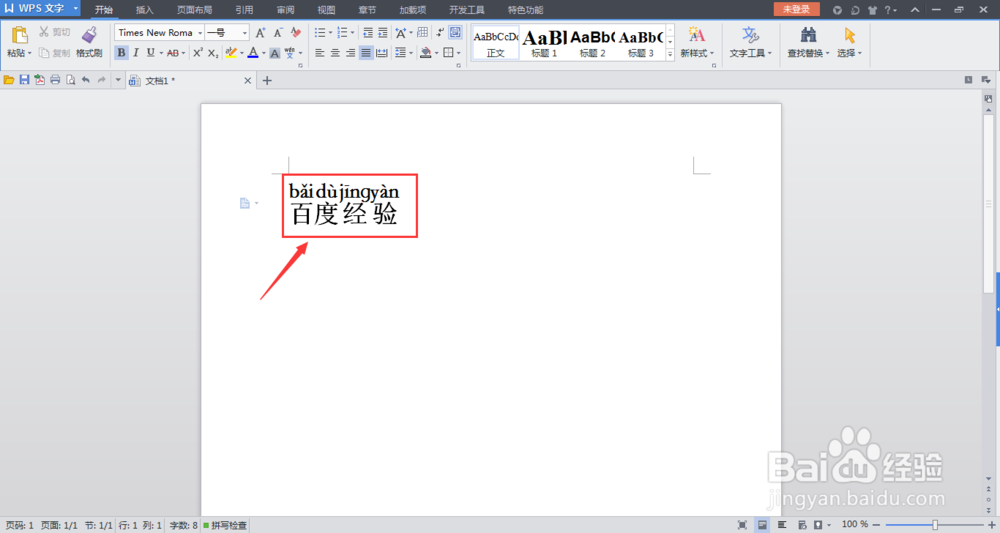
Task: Open the 视图 (View) tab
Action: click(x=327, y=10)
